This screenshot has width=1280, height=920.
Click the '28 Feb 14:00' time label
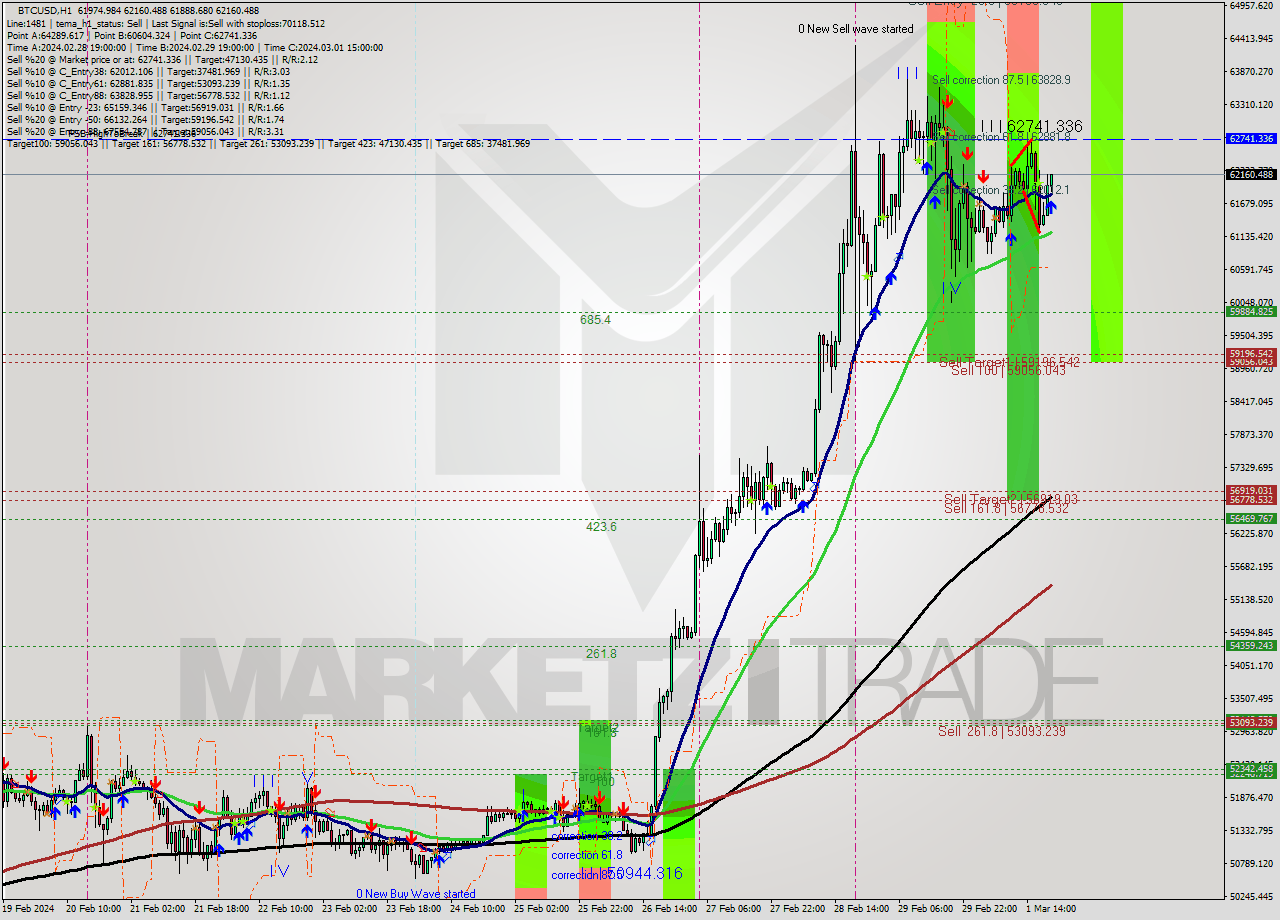(x=862, y=909)
